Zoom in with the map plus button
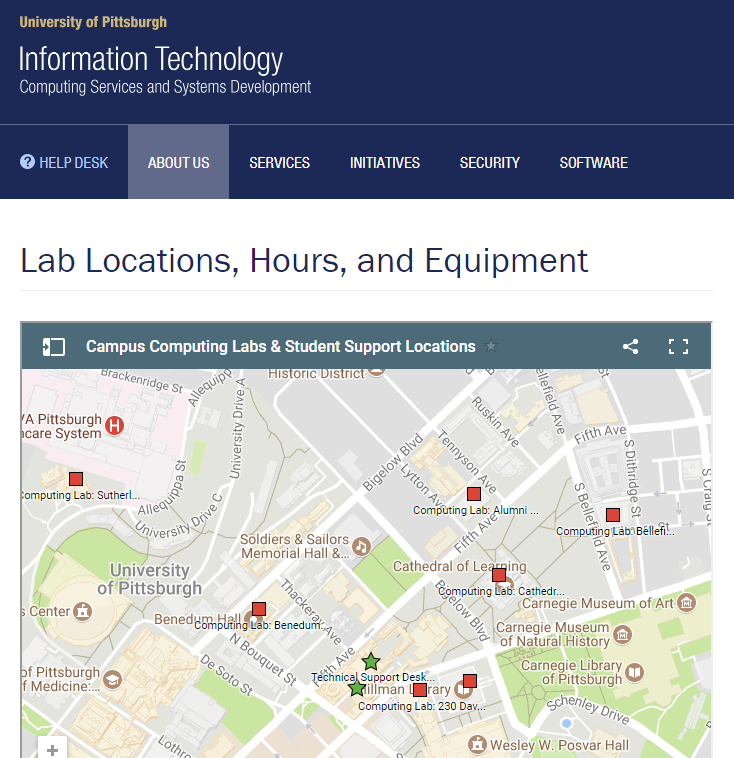 52,749
